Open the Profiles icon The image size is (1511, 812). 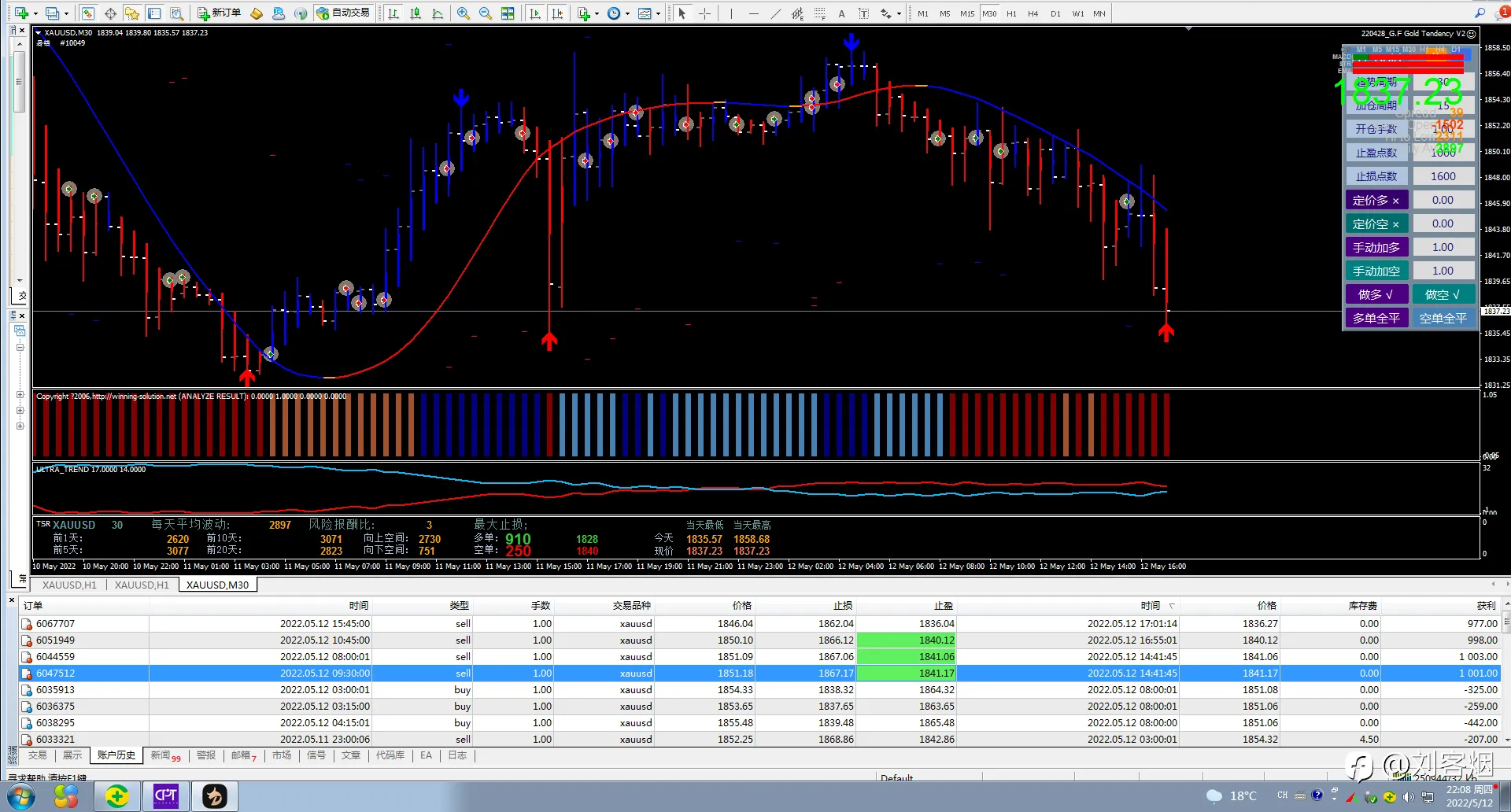tap(52, 13)
